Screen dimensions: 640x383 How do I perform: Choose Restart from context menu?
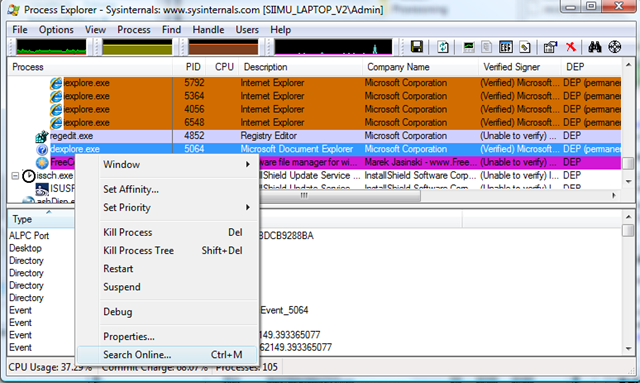coord(167,269)
